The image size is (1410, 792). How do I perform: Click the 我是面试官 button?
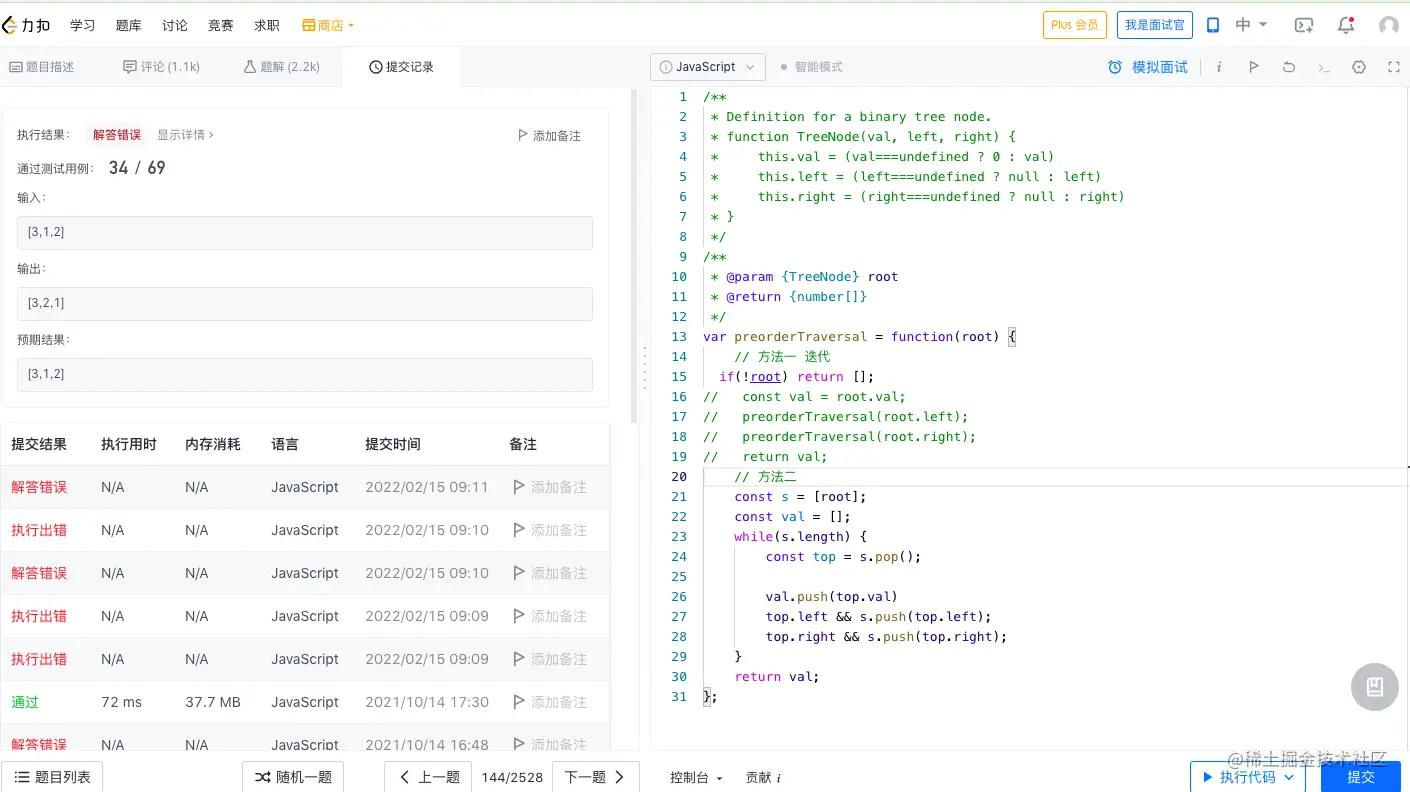point(1154,25)
